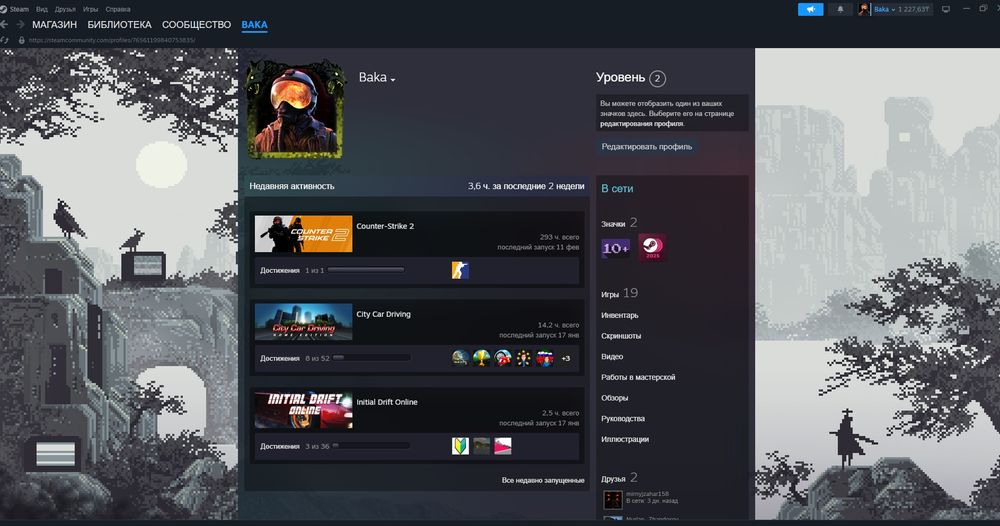Select the BAKA profile tab
Viewport: 1000px width, 526px height.
[x=254, y=25]
